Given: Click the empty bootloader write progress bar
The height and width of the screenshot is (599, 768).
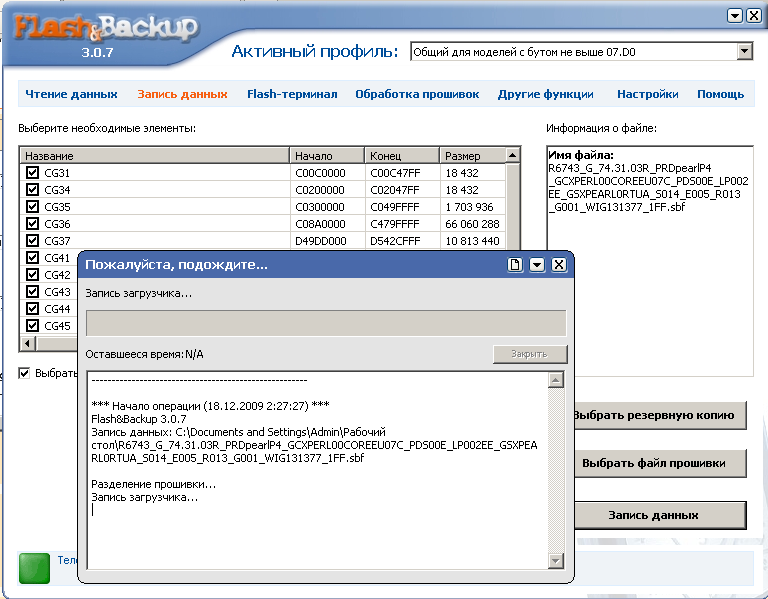Looking at the screenshot, I should [x=326, y=323].
